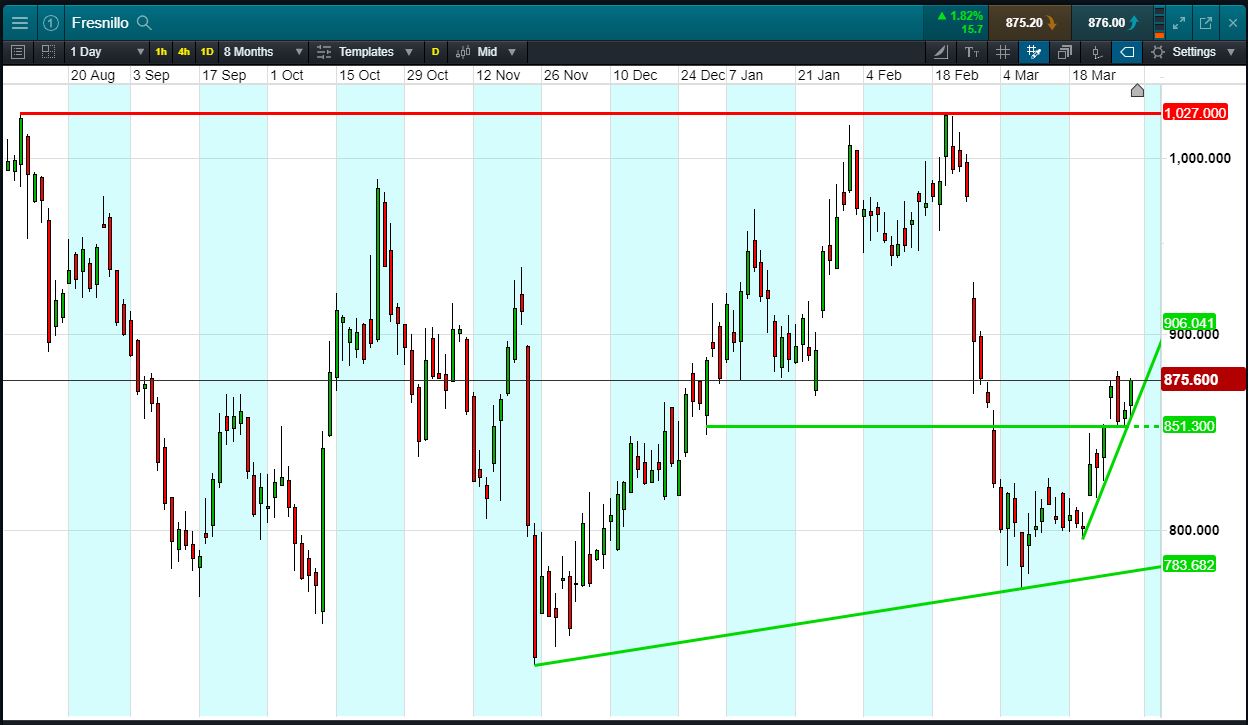Click the candlestick order icon
The image size is (1248, 725).
1097,51
